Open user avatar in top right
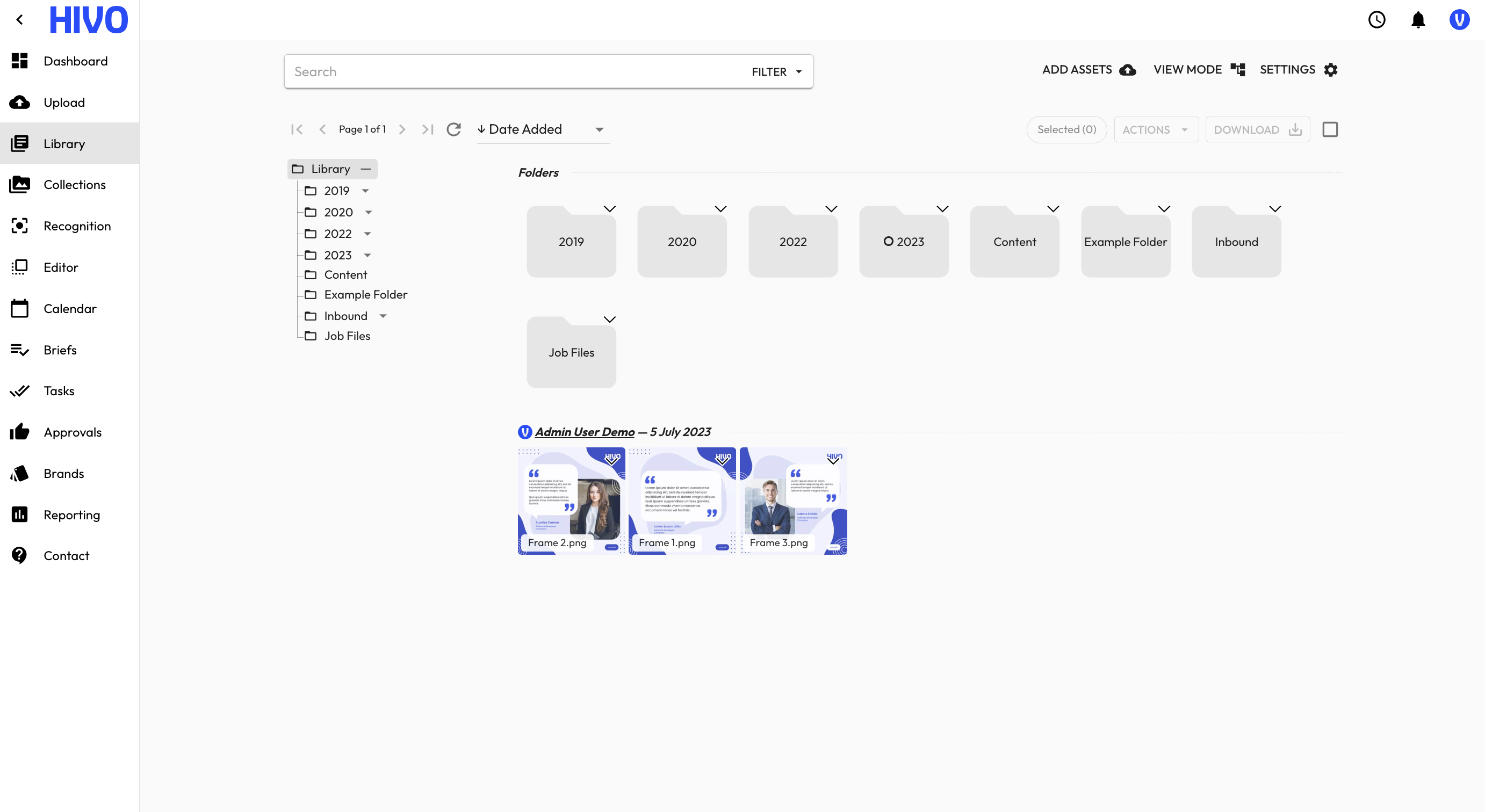Screen dimensions: 1485x812 pos(1459,20)
